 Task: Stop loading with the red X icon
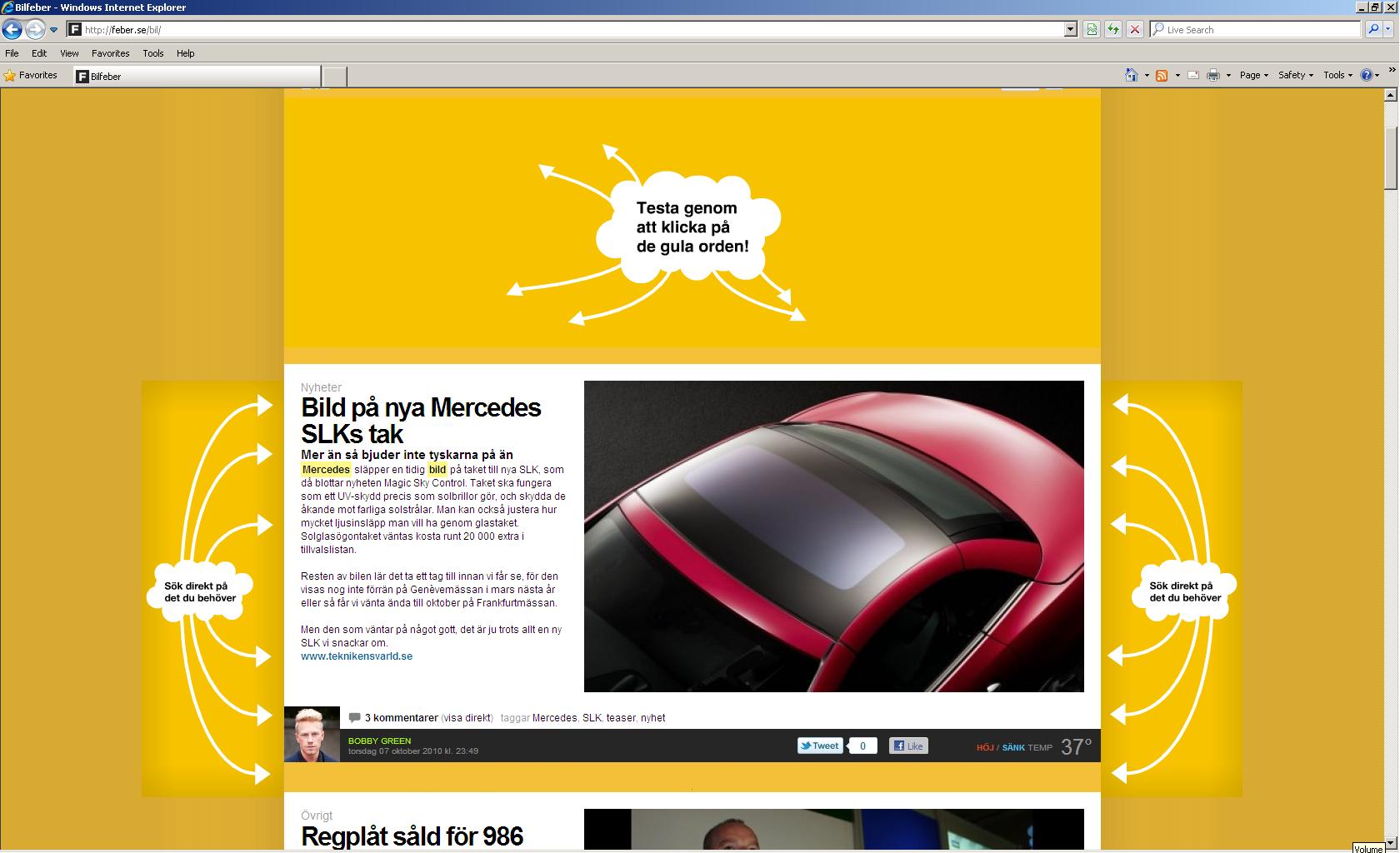click(1135, 30)
